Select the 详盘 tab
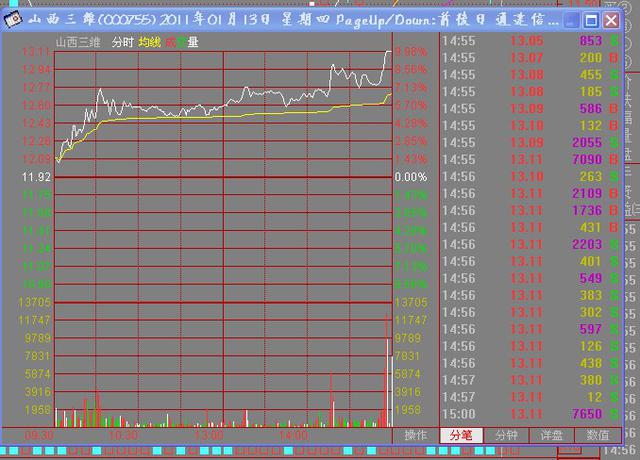This screenshot has height=460, width=640. point(551,435)
